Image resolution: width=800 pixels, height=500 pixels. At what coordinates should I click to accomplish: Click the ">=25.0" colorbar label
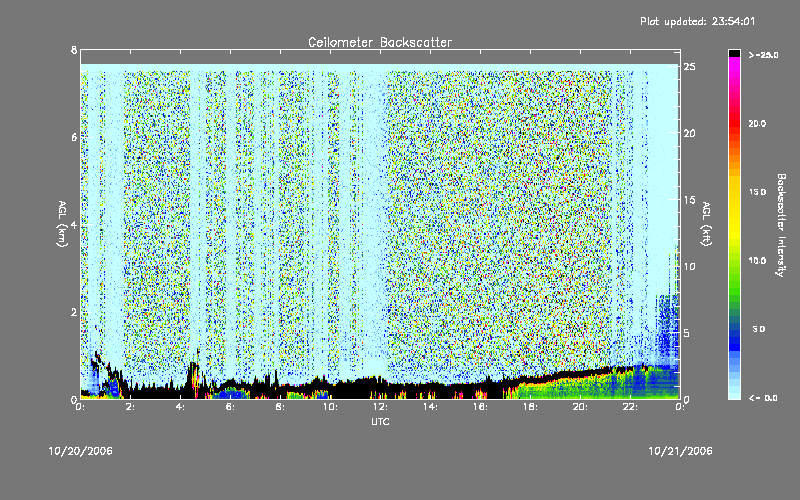(x=763, y=55)
